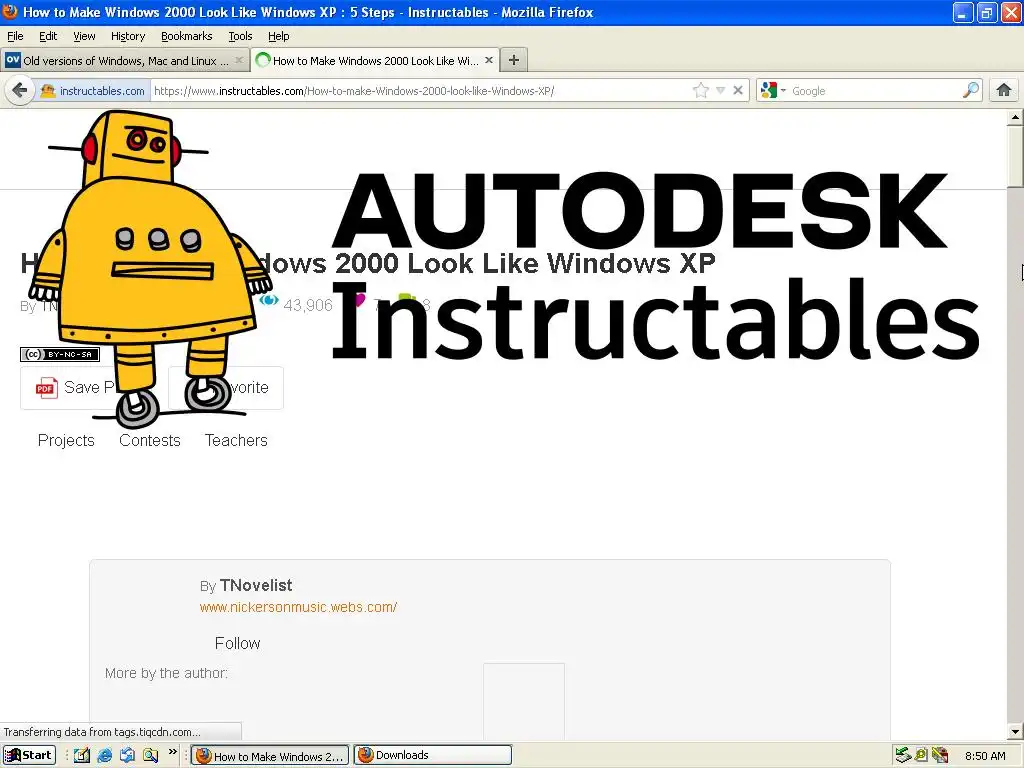
Task: Stop loading the page with X button
Action: [x=738, y=90]
